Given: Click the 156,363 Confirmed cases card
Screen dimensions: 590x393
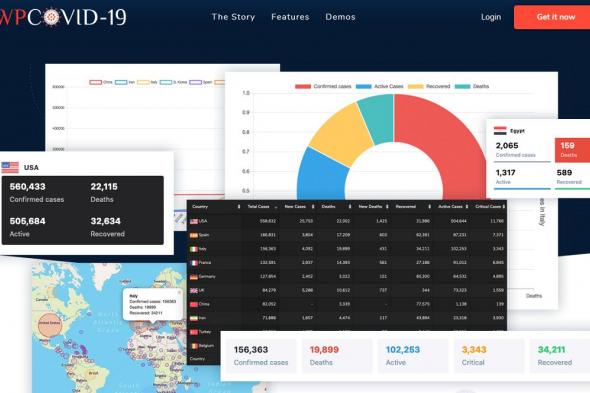Looking at the screenshot, I should coord(260,356).
